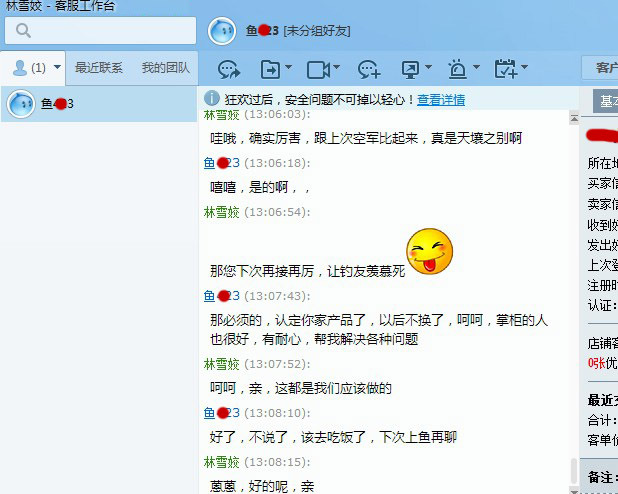Click the remote assistance screen icon

click(410, 69)
